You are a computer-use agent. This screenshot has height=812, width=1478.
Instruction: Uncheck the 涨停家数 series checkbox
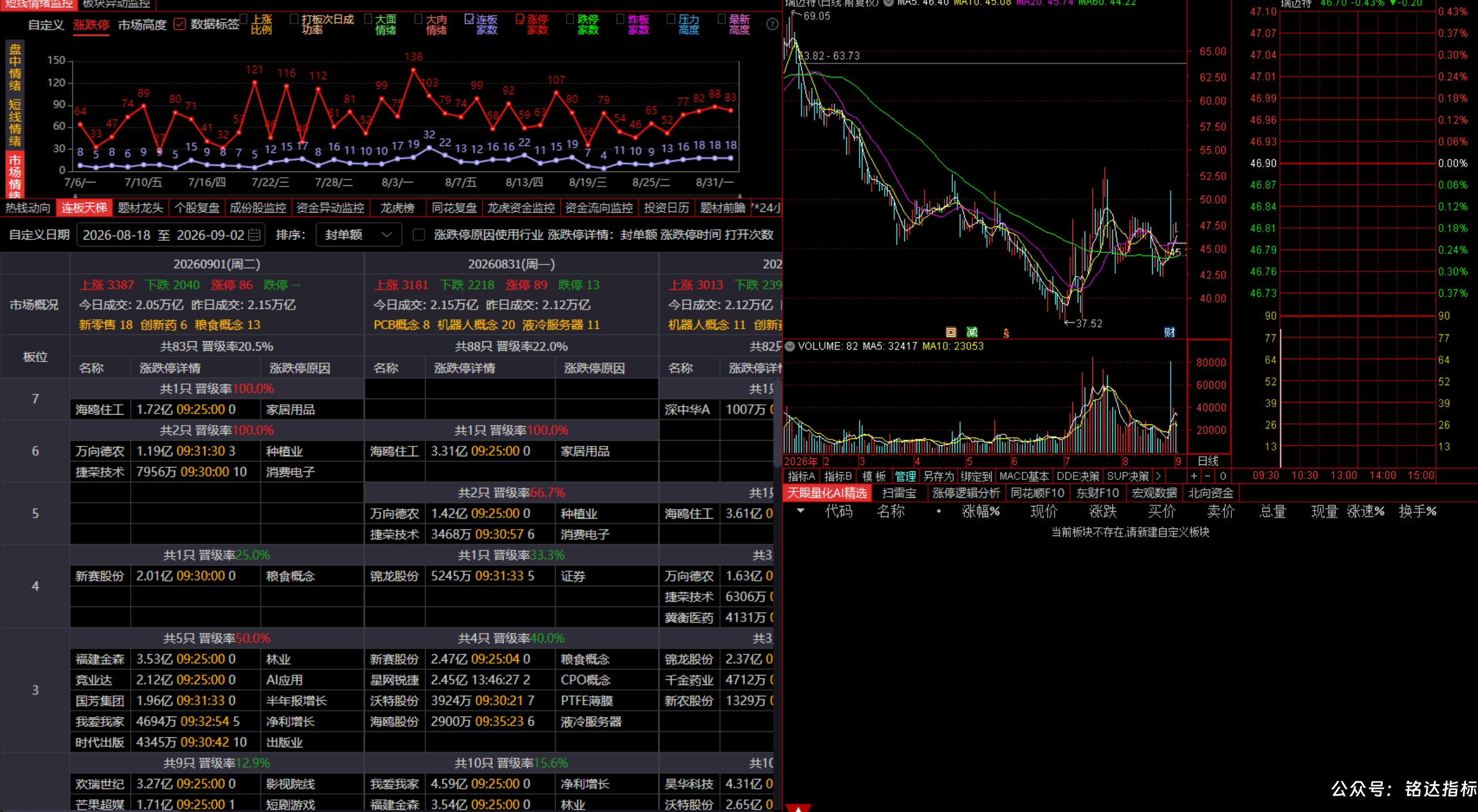[520, 19]
